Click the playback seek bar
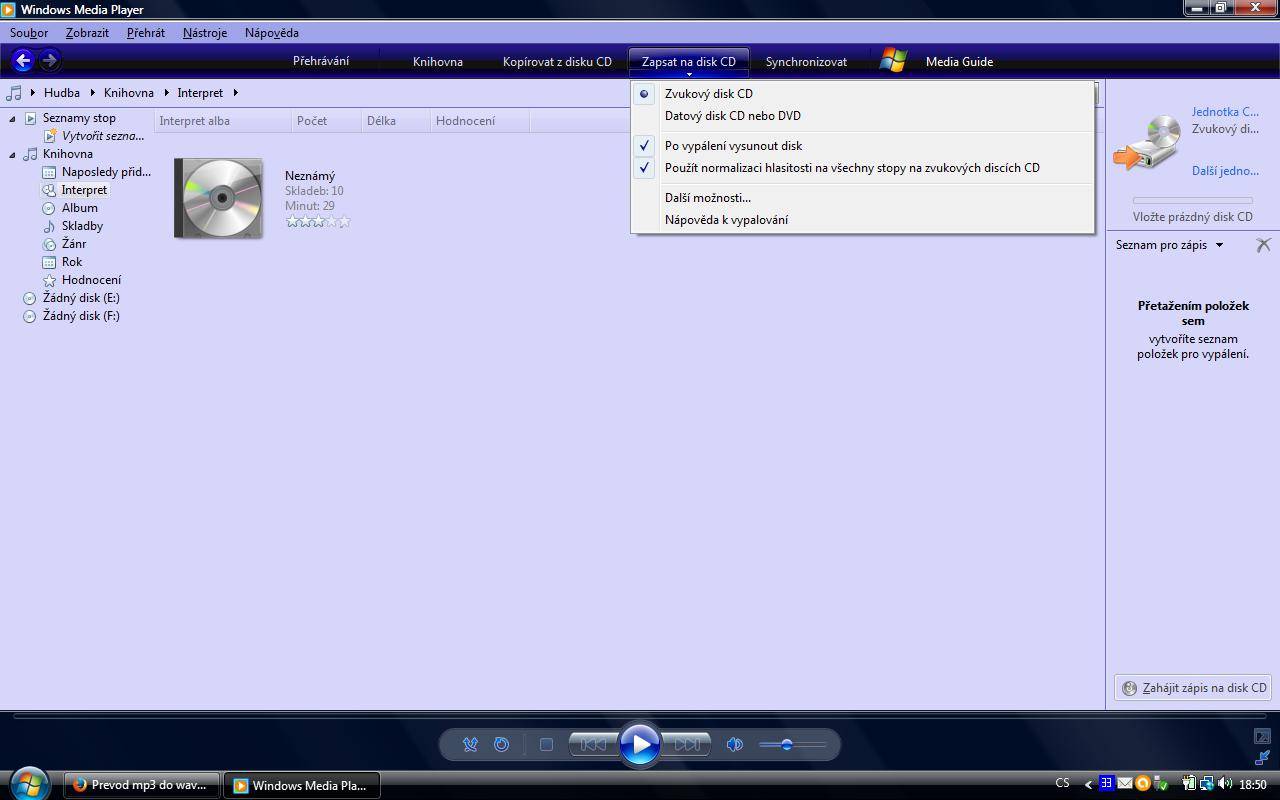The width and height of the screenshot is (1280, 800). tap(640, 715)
